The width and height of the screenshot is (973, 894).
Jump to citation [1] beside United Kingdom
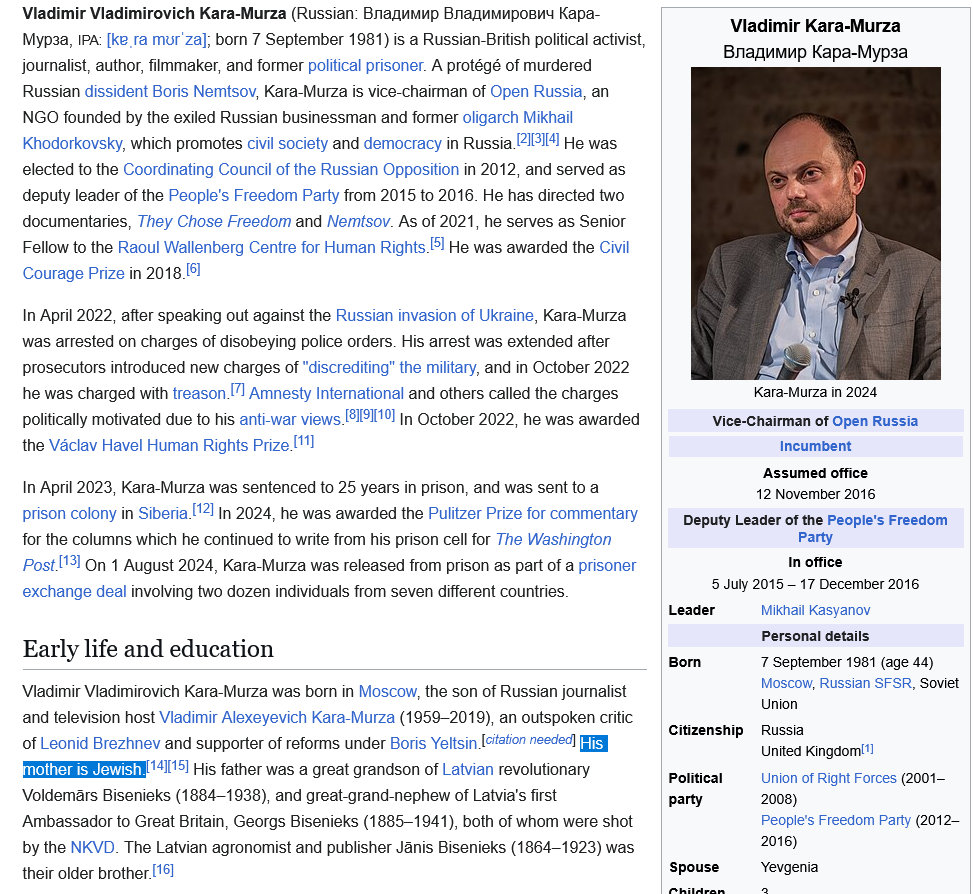coord(868,749)
